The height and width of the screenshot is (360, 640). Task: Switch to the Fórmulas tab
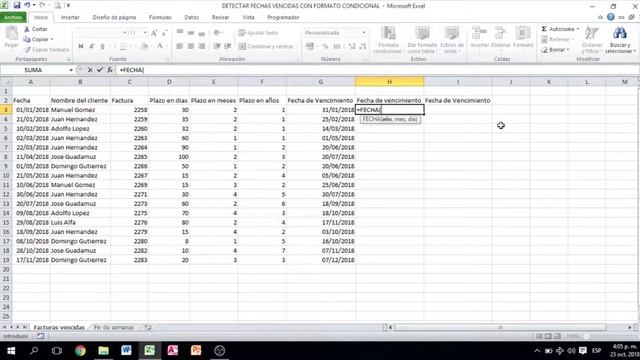coord(160,17)
